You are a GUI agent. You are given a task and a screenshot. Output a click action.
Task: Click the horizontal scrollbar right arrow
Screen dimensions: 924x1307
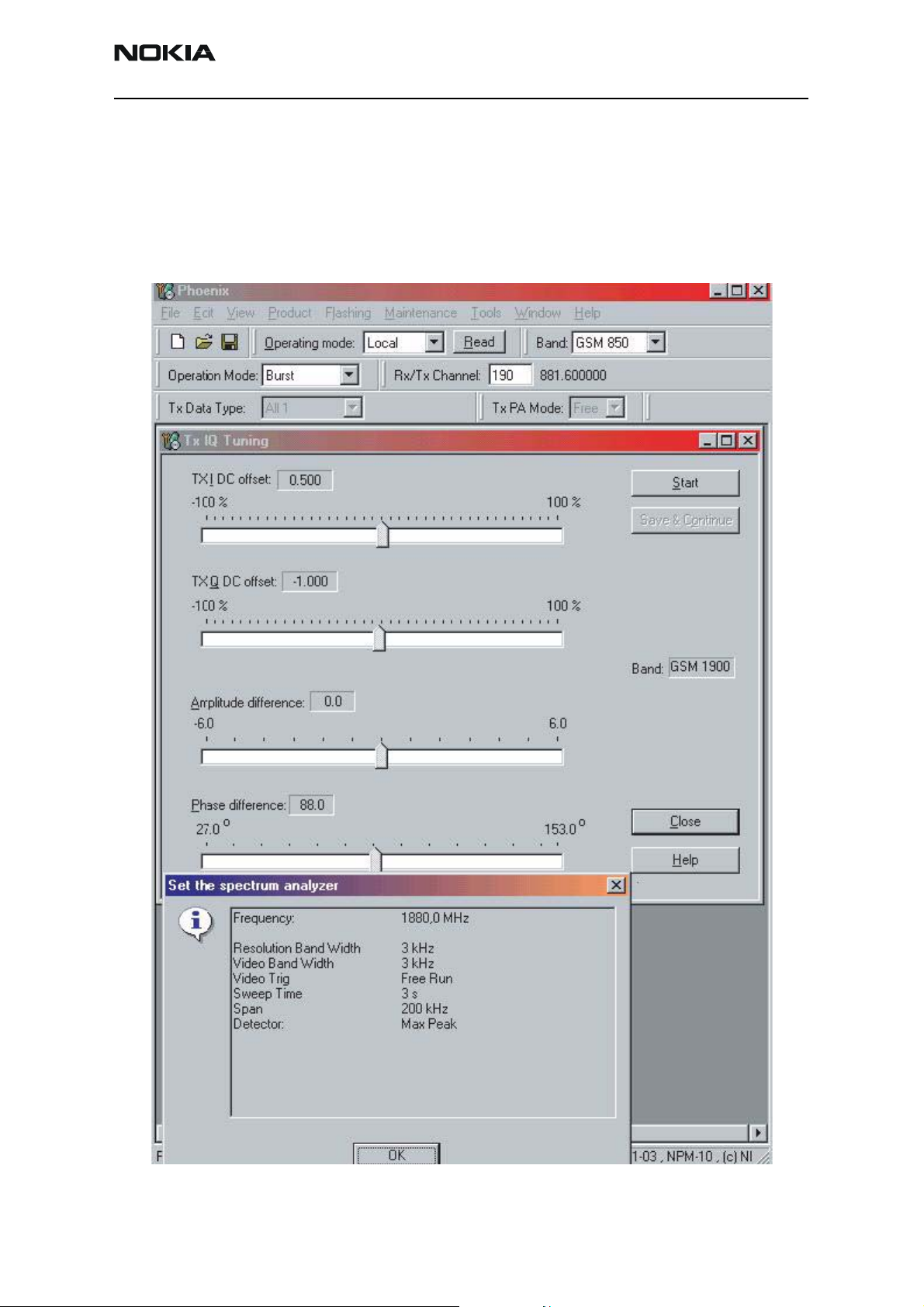click(757, 1132)
